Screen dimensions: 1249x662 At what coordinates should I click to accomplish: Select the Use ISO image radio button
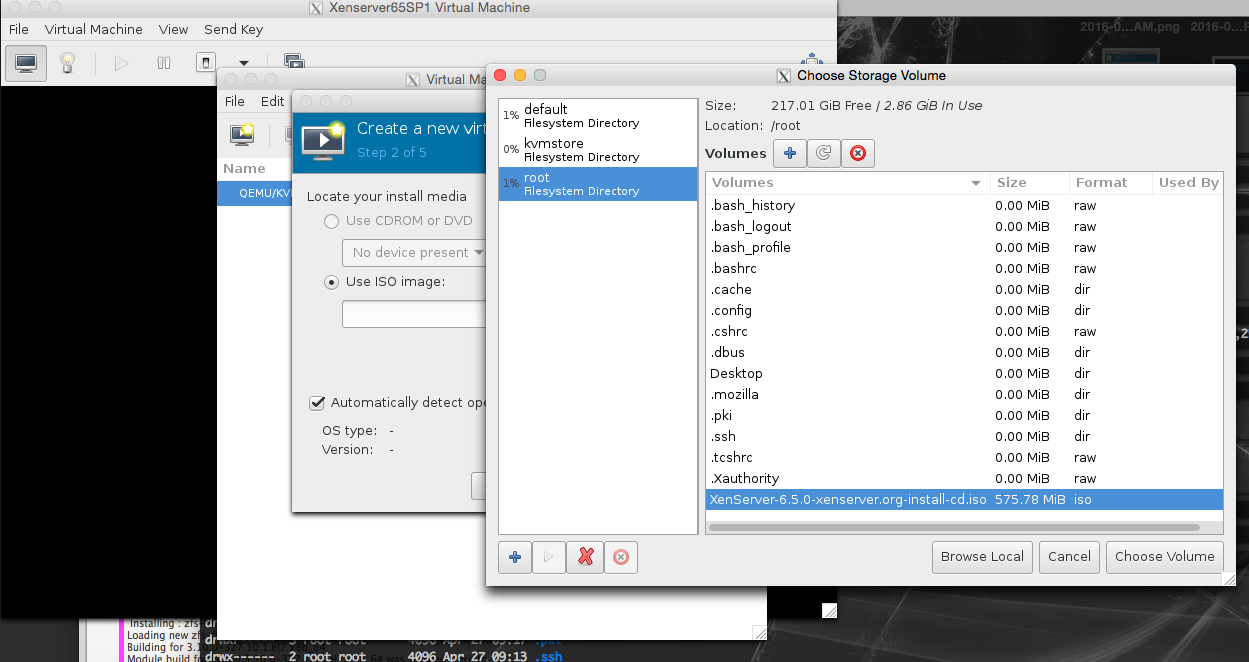pos(332,282)
